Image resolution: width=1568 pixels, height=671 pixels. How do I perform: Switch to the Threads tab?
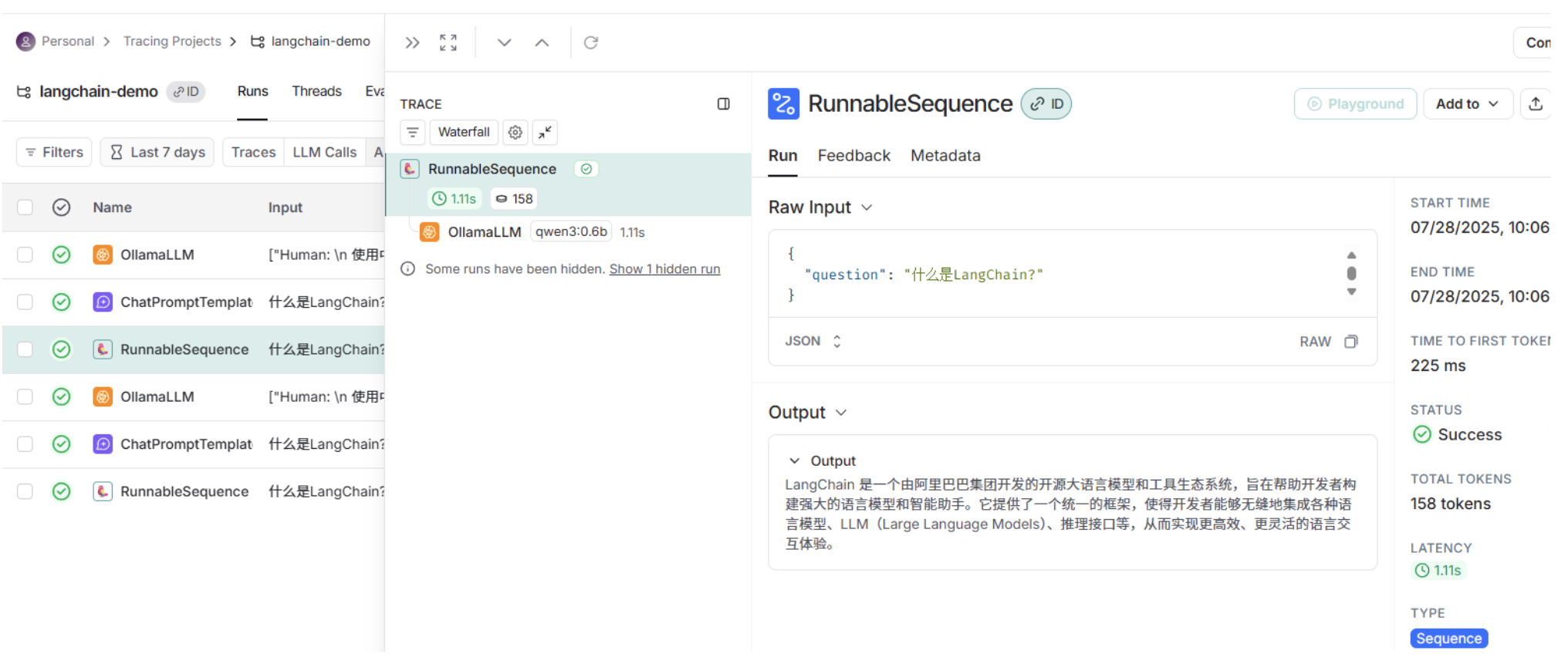316,92
